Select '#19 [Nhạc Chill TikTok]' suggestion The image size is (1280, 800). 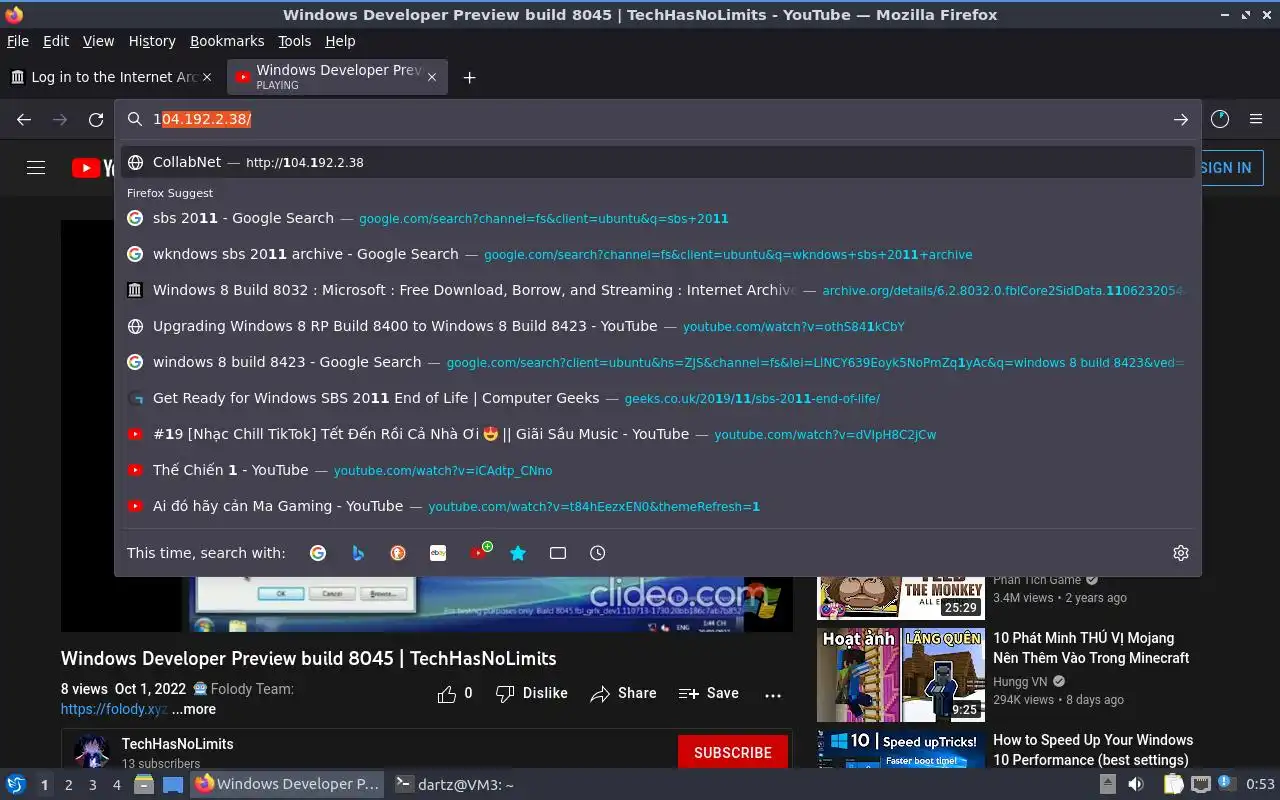click(x=658, y=434)
